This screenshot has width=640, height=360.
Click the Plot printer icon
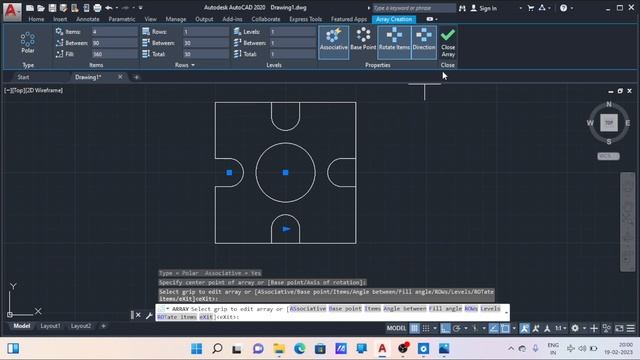click(x=97, y=8)
